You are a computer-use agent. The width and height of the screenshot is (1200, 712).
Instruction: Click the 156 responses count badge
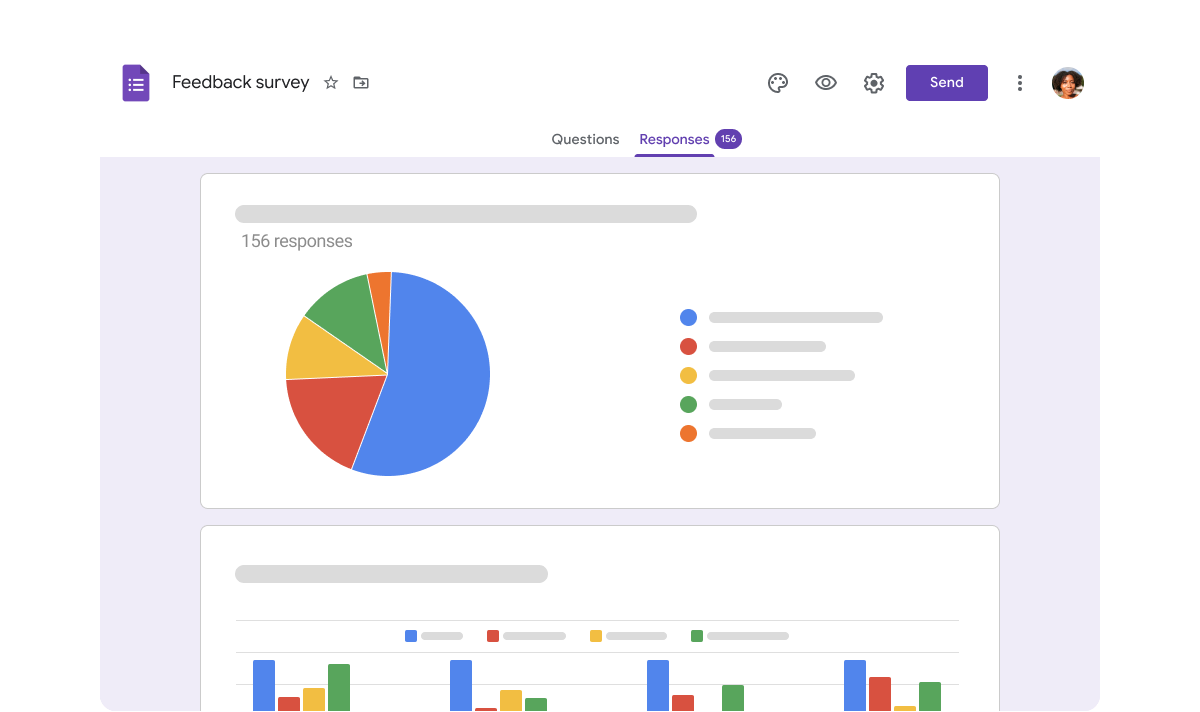click(x=728, y=139)
